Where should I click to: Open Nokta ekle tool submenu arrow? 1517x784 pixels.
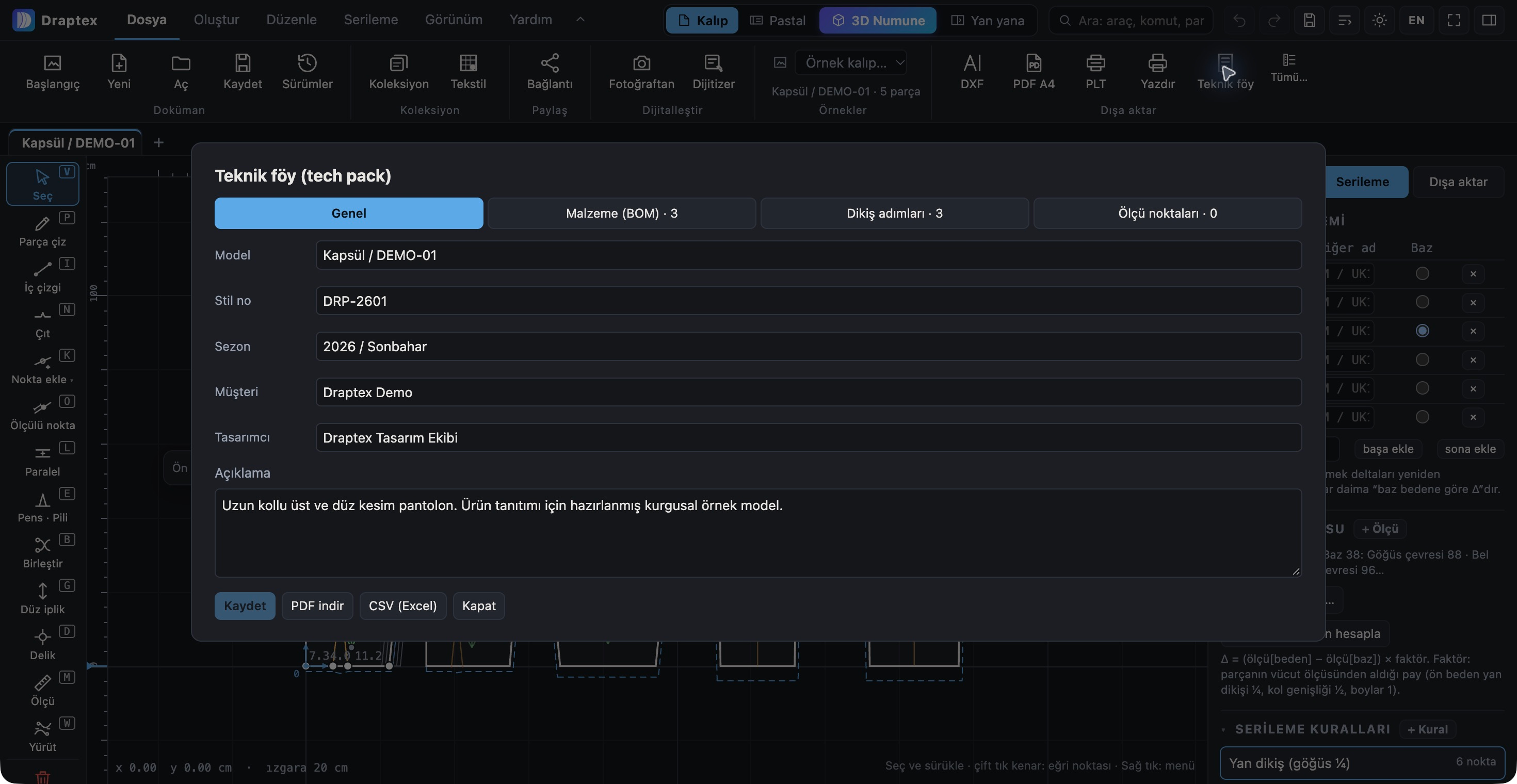click(72, 381)
